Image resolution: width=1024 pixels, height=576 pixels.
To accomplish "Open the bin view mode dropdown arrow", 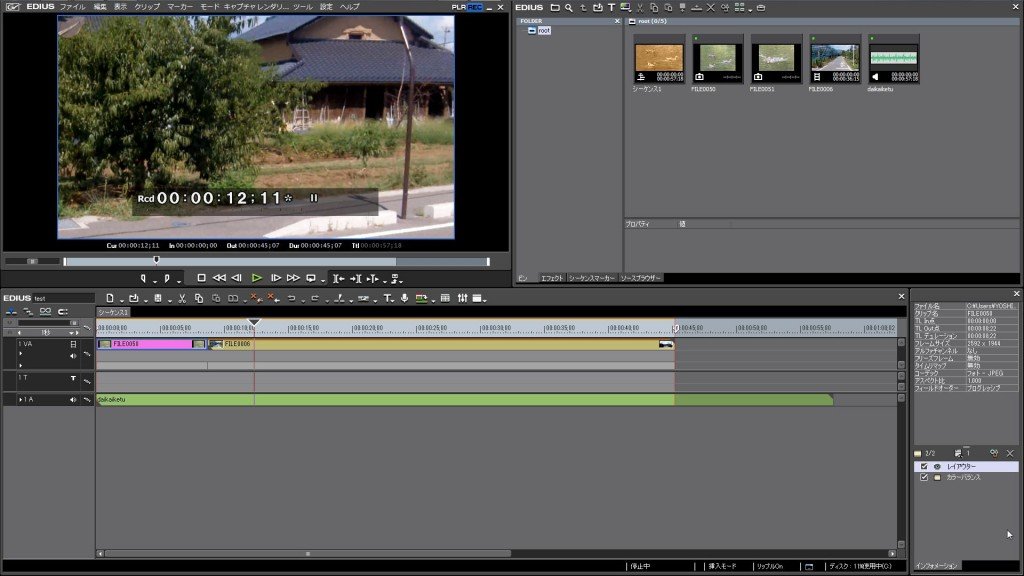I will coord(750,9).
